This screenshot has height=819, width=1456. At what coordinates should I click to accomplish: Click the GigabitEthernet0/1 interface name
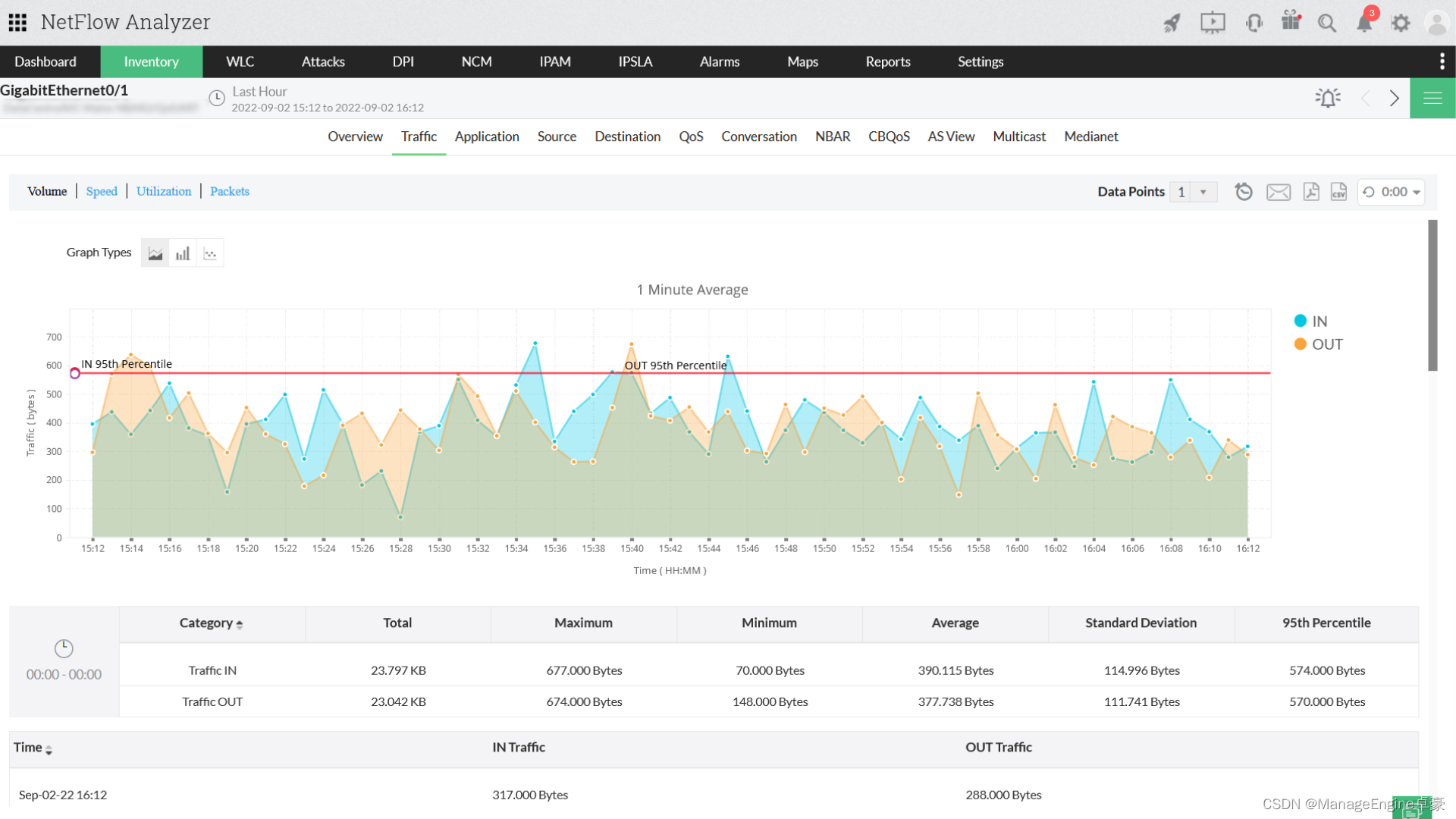(x=64, y=90)
